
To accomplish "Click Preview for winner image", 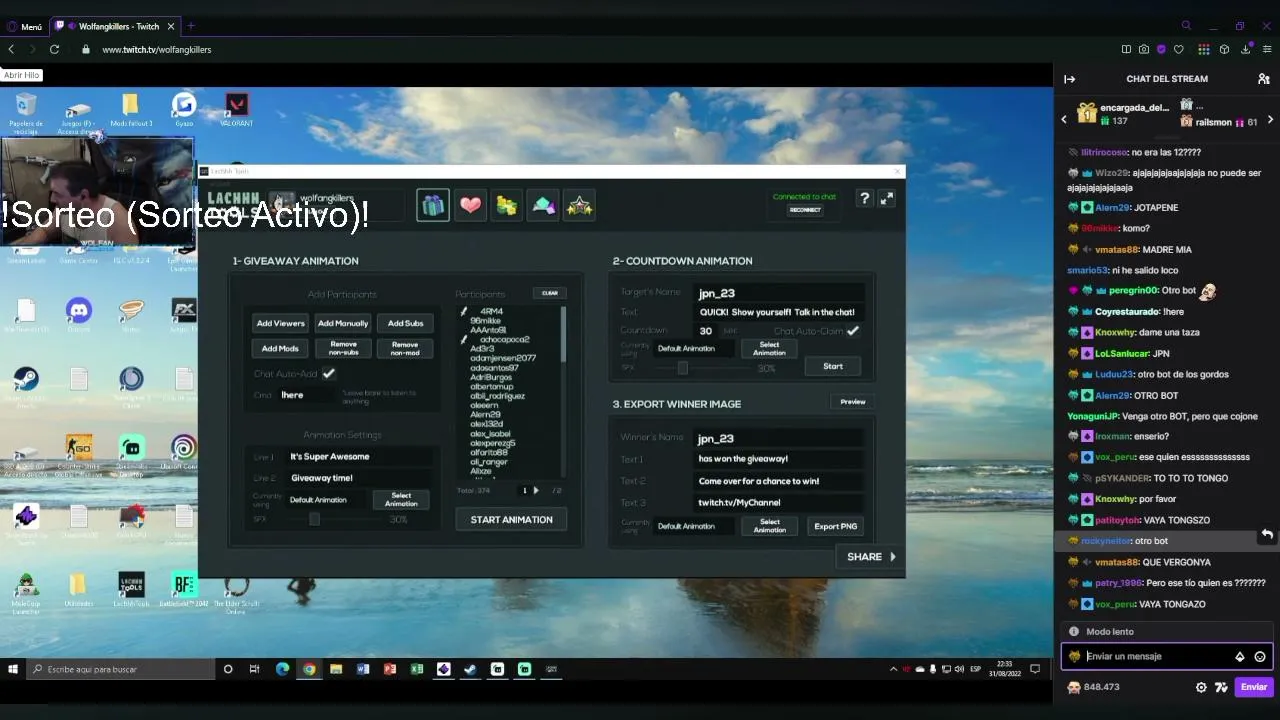I will (x=853, y=402).
